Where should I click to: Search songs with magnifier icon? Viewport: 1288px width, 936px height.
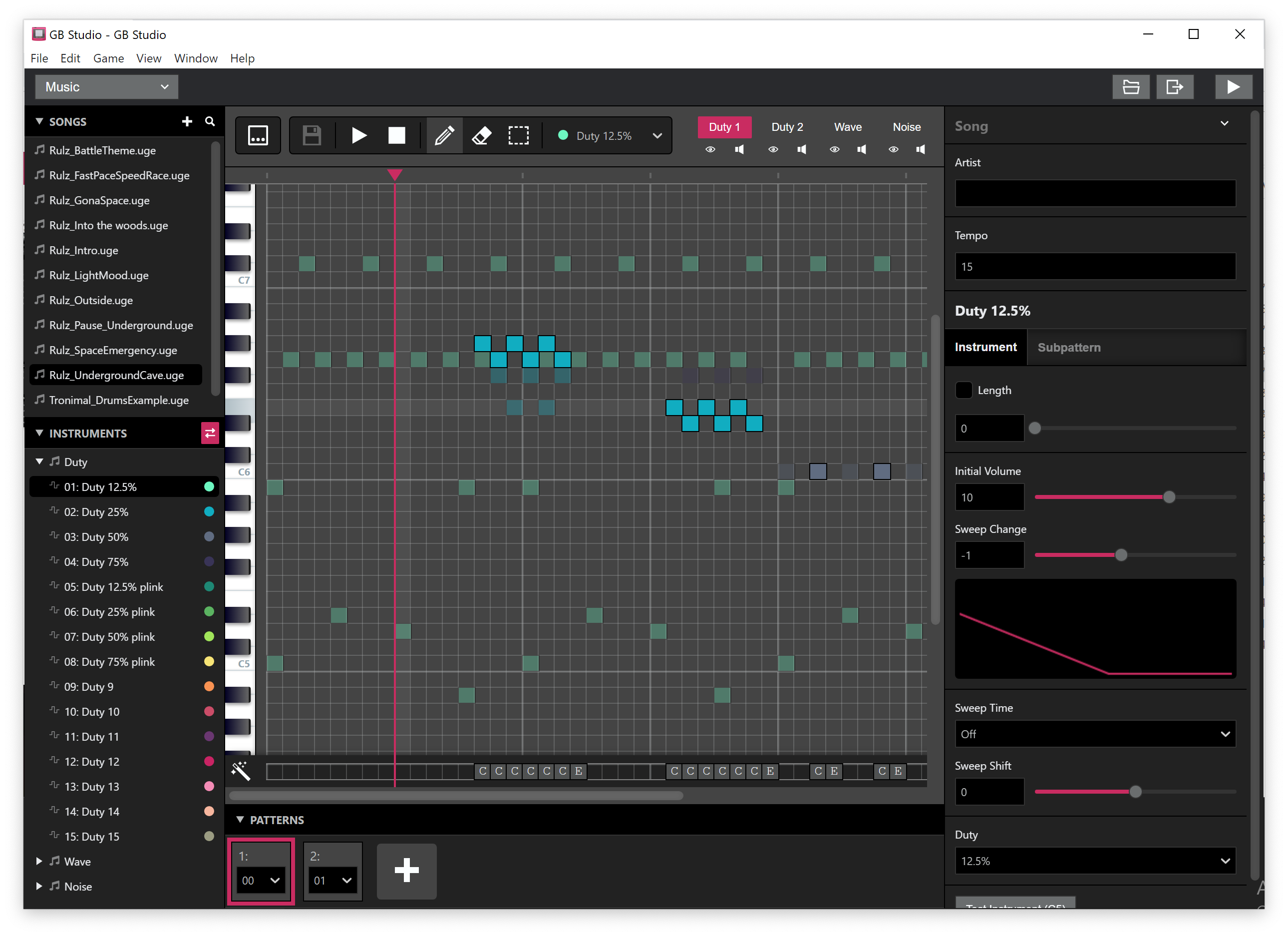[210, 121]
